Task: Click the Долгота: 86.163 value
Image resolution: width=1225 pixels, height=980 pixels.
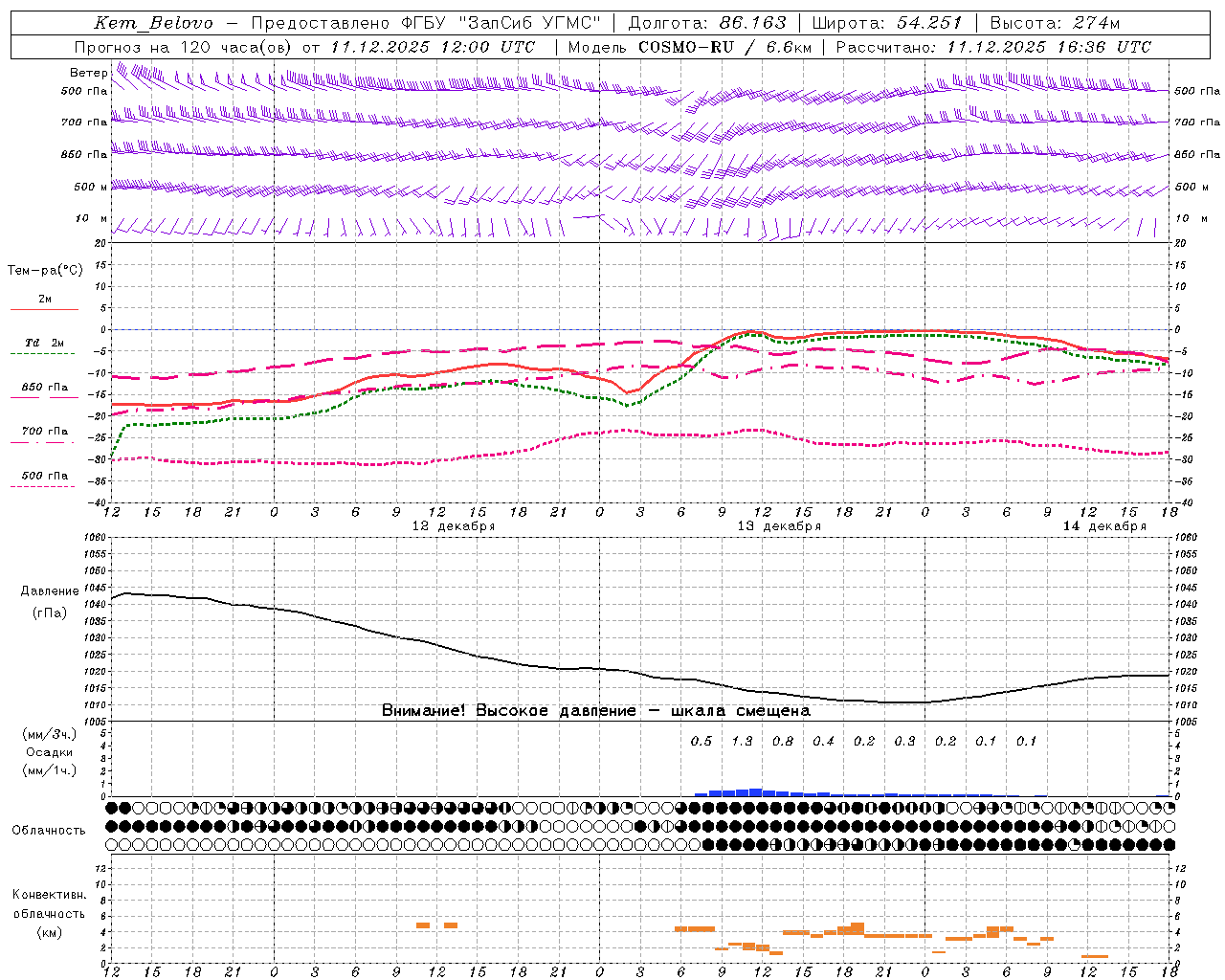Action: (x=707, y=23)
